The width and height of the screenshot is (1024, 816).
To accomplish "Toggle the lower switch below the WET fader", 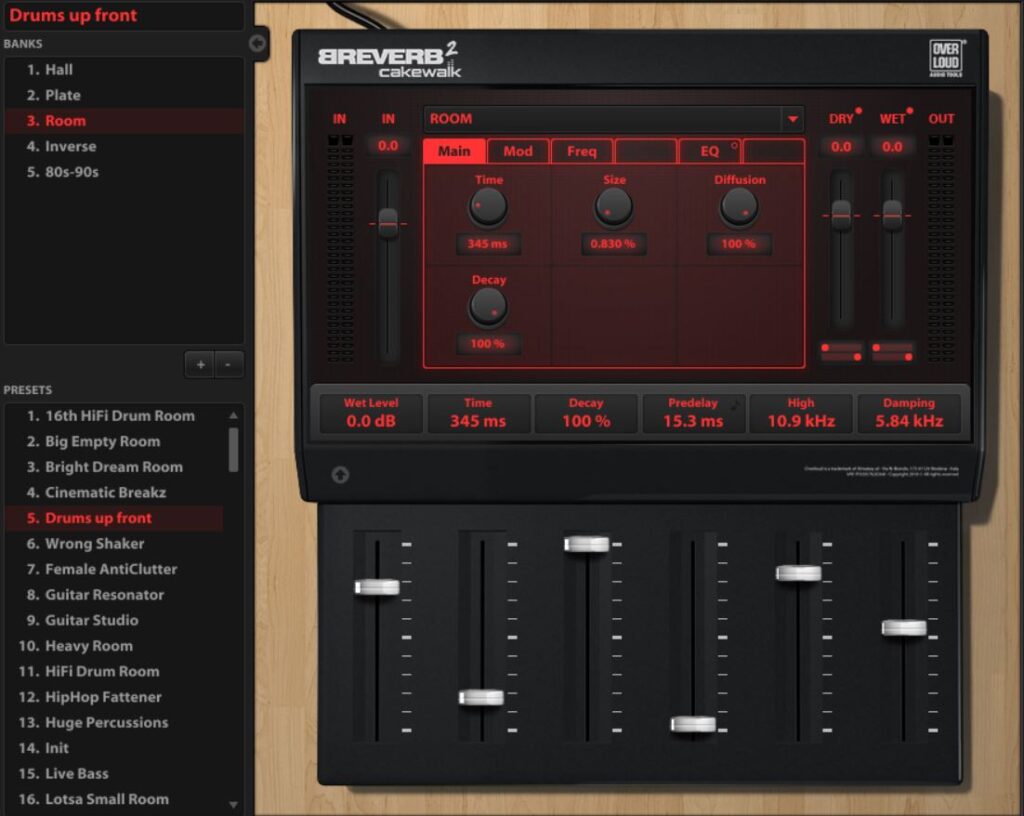I will 893,357.
